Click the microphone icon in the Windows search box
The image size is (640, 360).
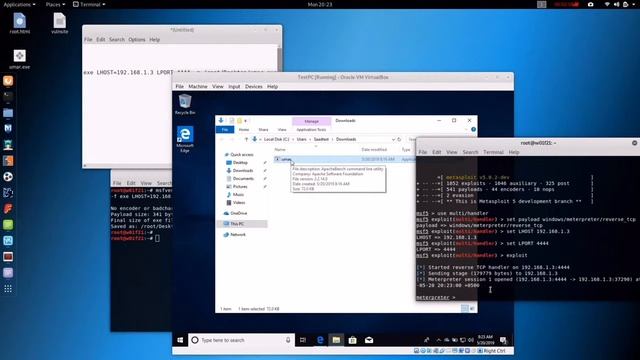288,340
